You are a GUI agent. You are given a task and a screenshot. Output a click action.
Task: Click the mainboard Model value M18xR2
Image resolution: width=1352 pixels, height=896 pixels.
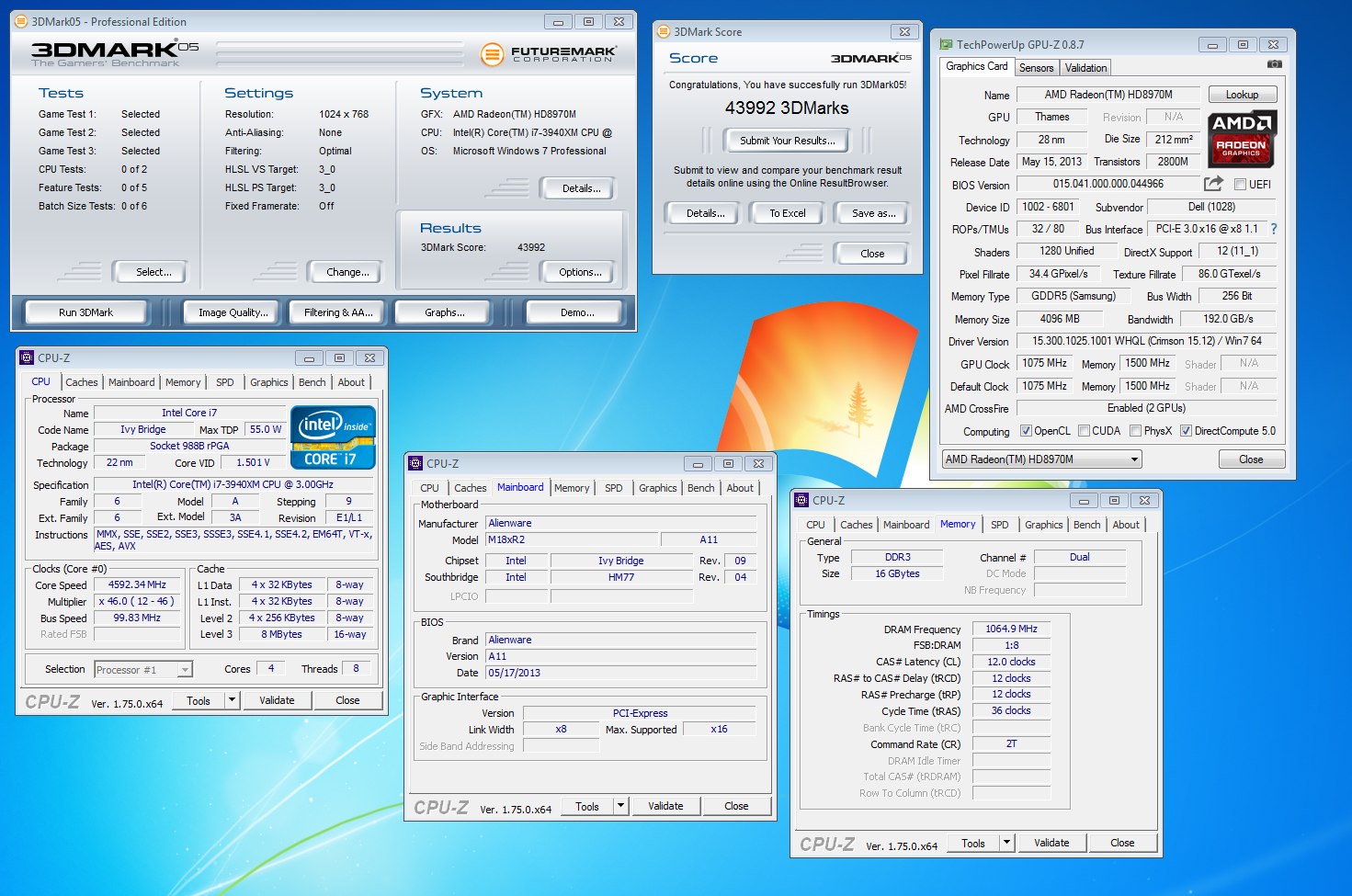coord(571,539)
